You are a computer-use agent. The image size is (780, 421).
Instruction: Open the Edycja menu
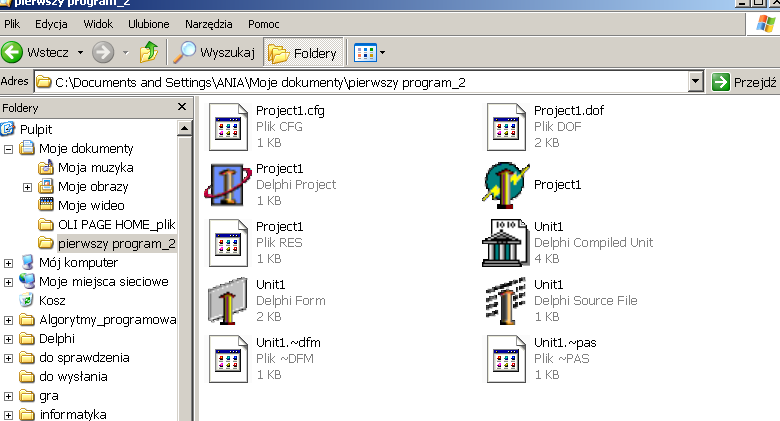pyautogui.click(x=51, y=24)
